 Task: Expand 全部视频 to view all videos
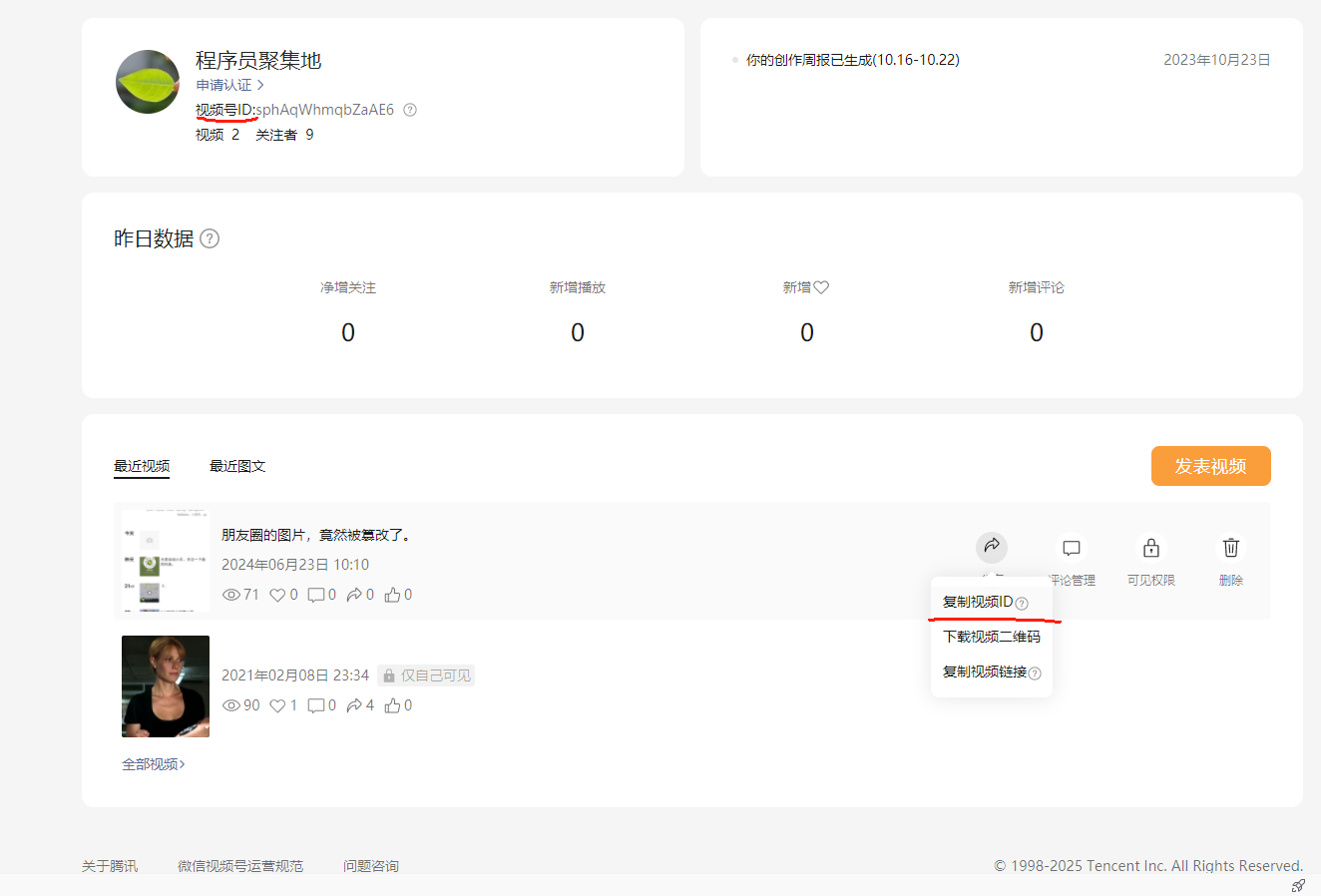click(x=154, y=764)
